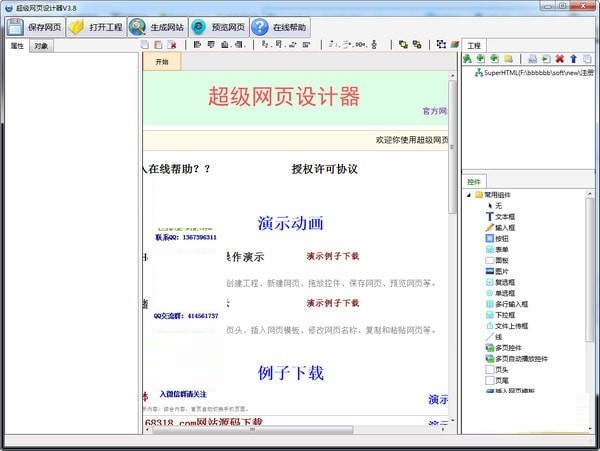Image resolution: width=600 pixels, height=451 pixels.
Task: Click the bring to front layer icon
Action: click(x=403, y=45)
